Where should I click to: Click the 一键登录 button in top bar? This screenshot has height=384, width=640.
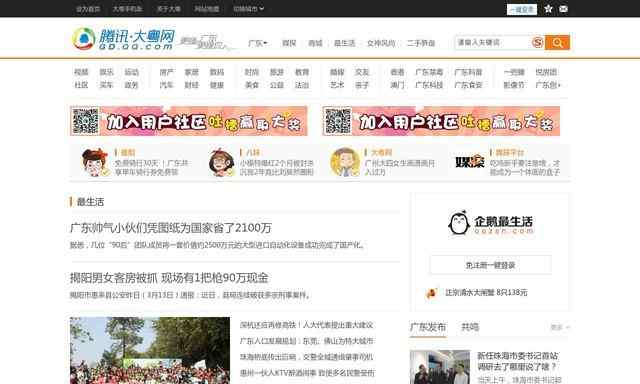point(522,9)
